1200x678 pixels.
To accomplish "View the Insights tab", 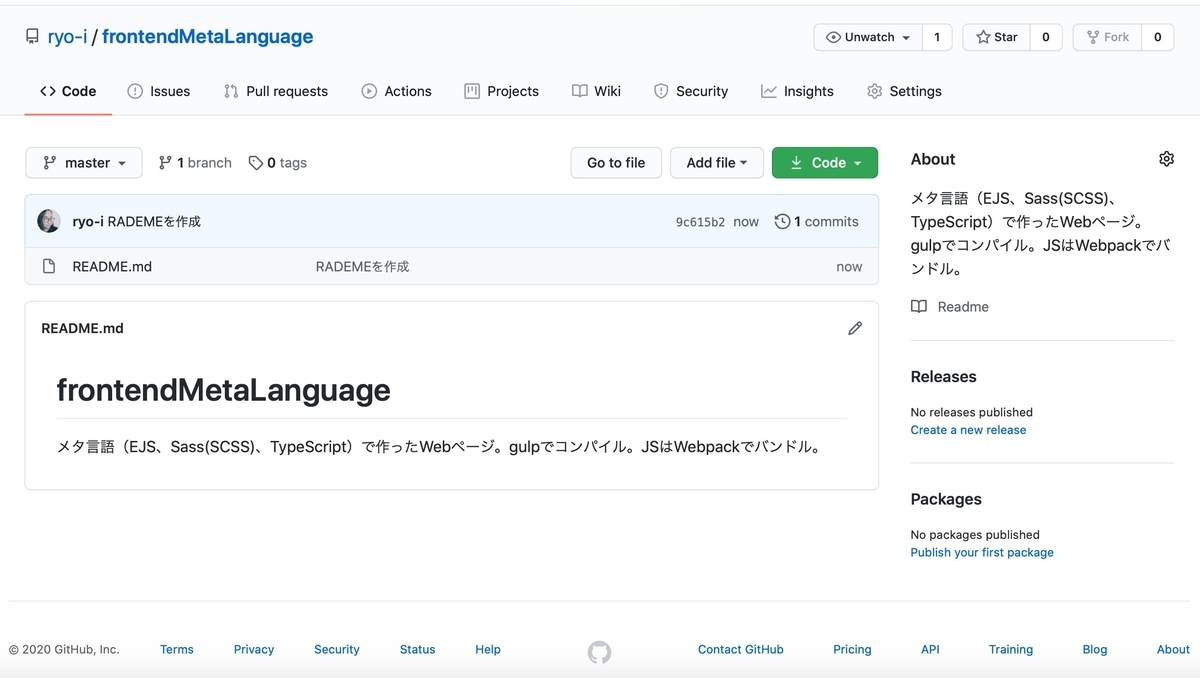I will click(797, 91).
